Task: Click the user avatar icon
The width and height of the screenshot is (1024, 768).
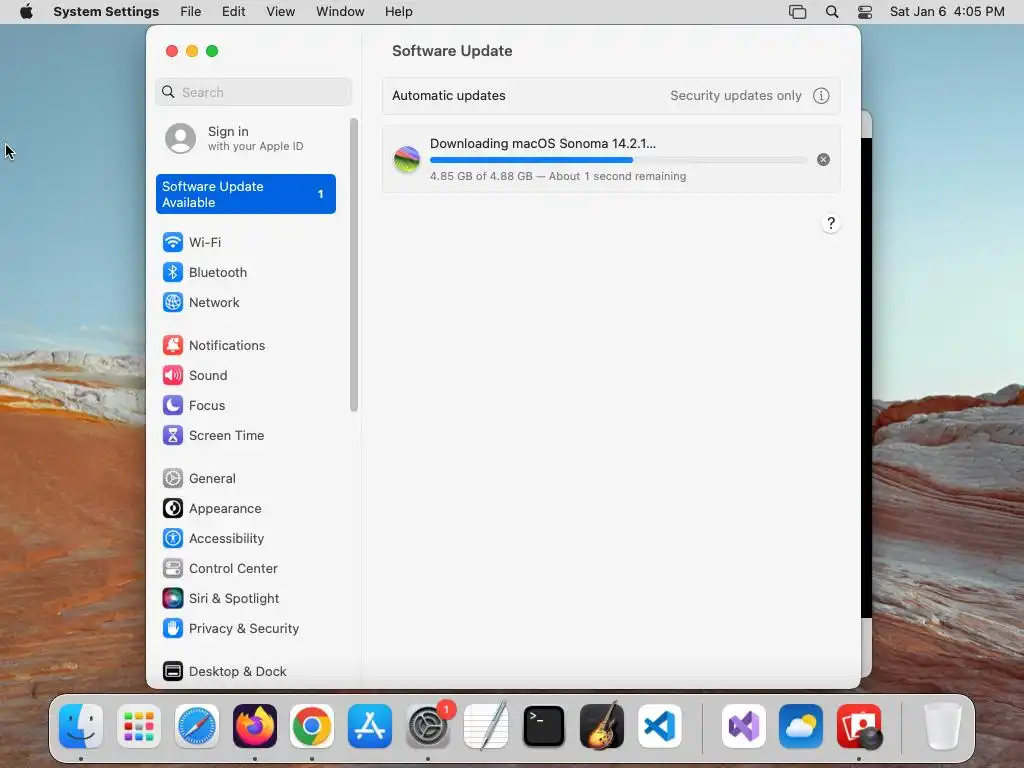Action: click(180, 138)
